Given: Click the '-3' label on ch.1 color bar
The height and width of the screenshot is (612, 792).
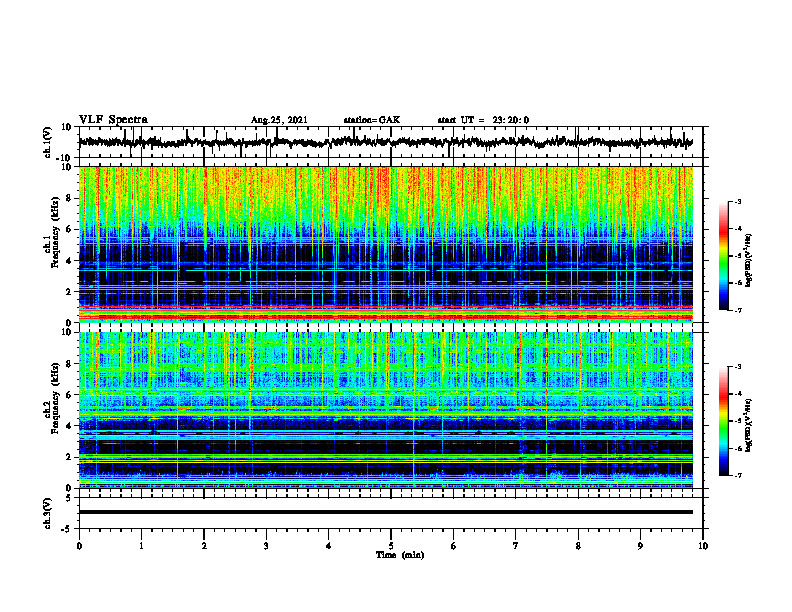Looking at the screenshot, I should coord(738,201).
